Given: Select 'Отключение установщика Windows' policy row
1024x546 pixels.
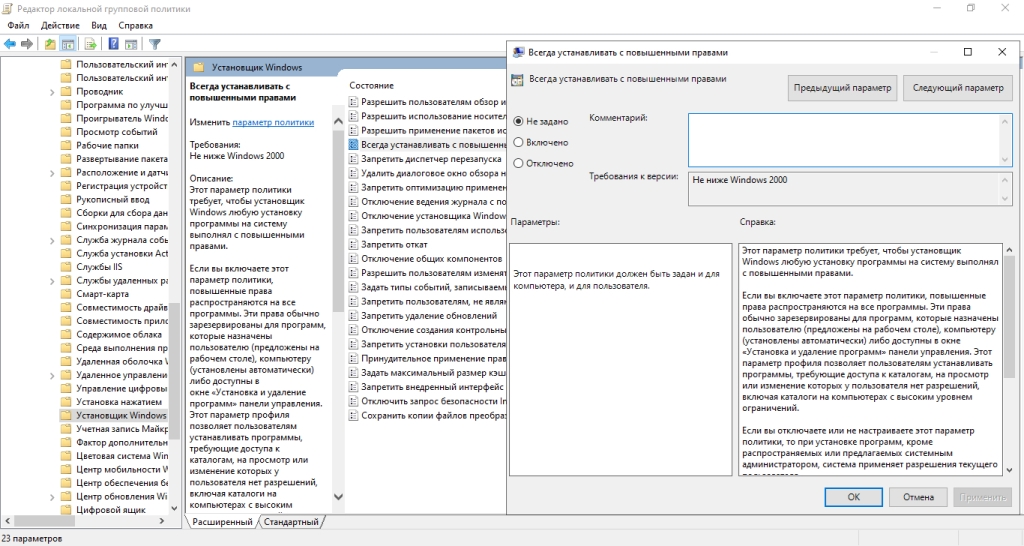Looking at the screenshot, I should (428, 216).
